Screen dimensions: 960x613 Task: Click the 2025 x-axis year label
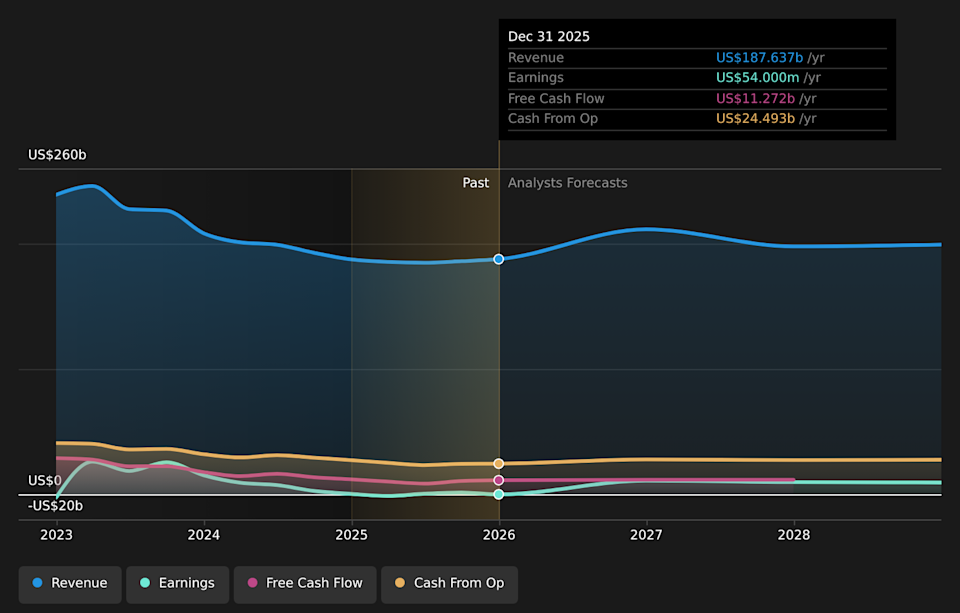pos(351,535)
